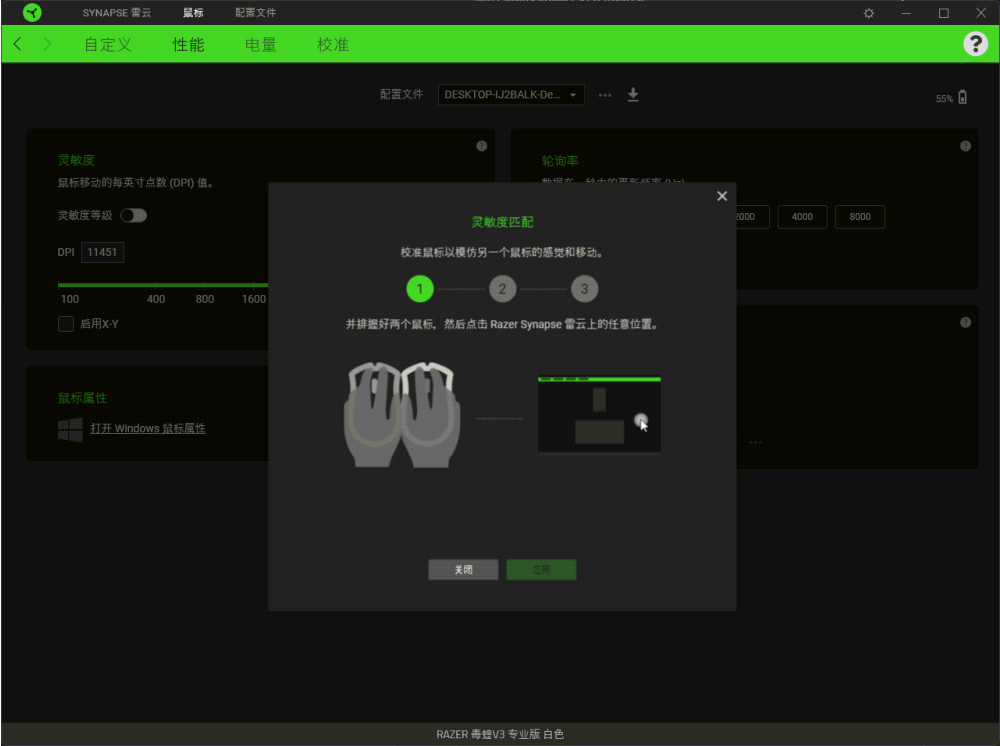Select the 8000 polling rate option
Image resolution: width=1000 pixels, height=746 pixels.
pyautogui.click(x=859, y=217)
